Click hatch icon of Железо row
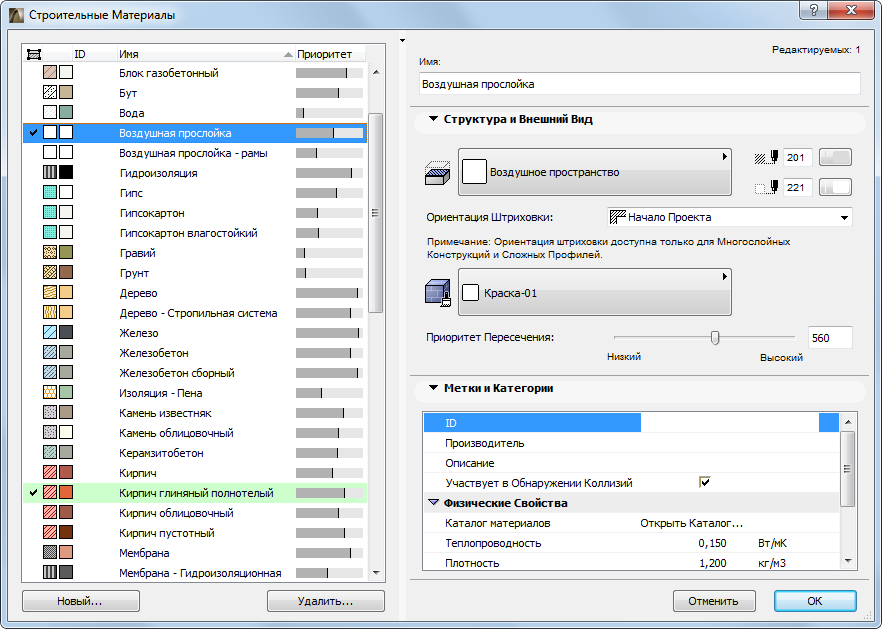 50,333
